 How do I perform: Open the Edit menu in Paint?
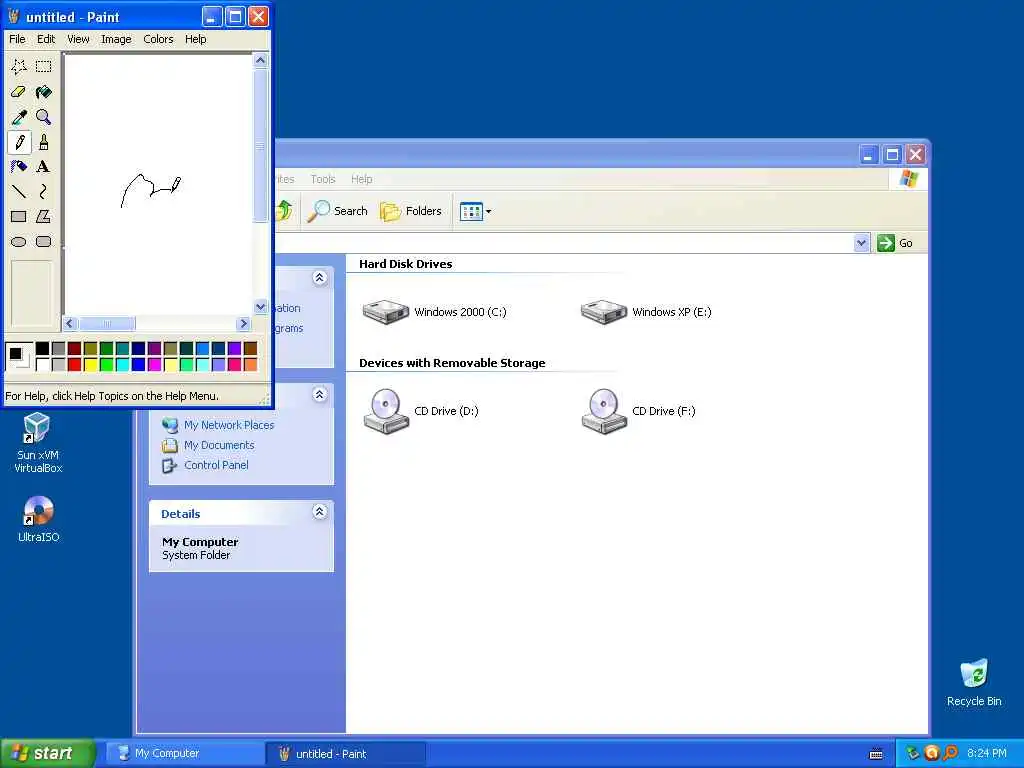pos(46,39)
